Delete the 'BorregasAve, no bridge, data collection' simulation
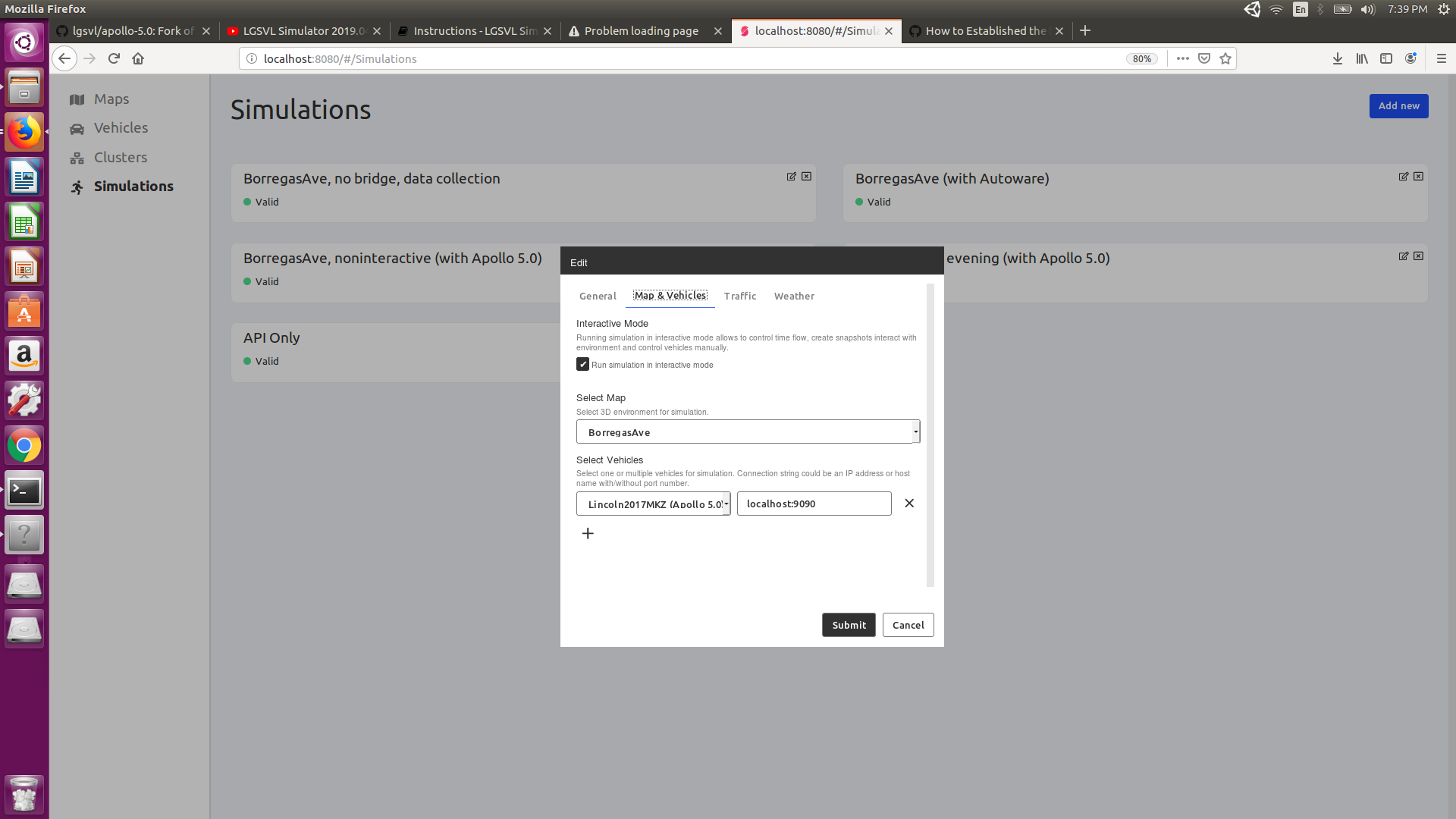 pos(807,176)
